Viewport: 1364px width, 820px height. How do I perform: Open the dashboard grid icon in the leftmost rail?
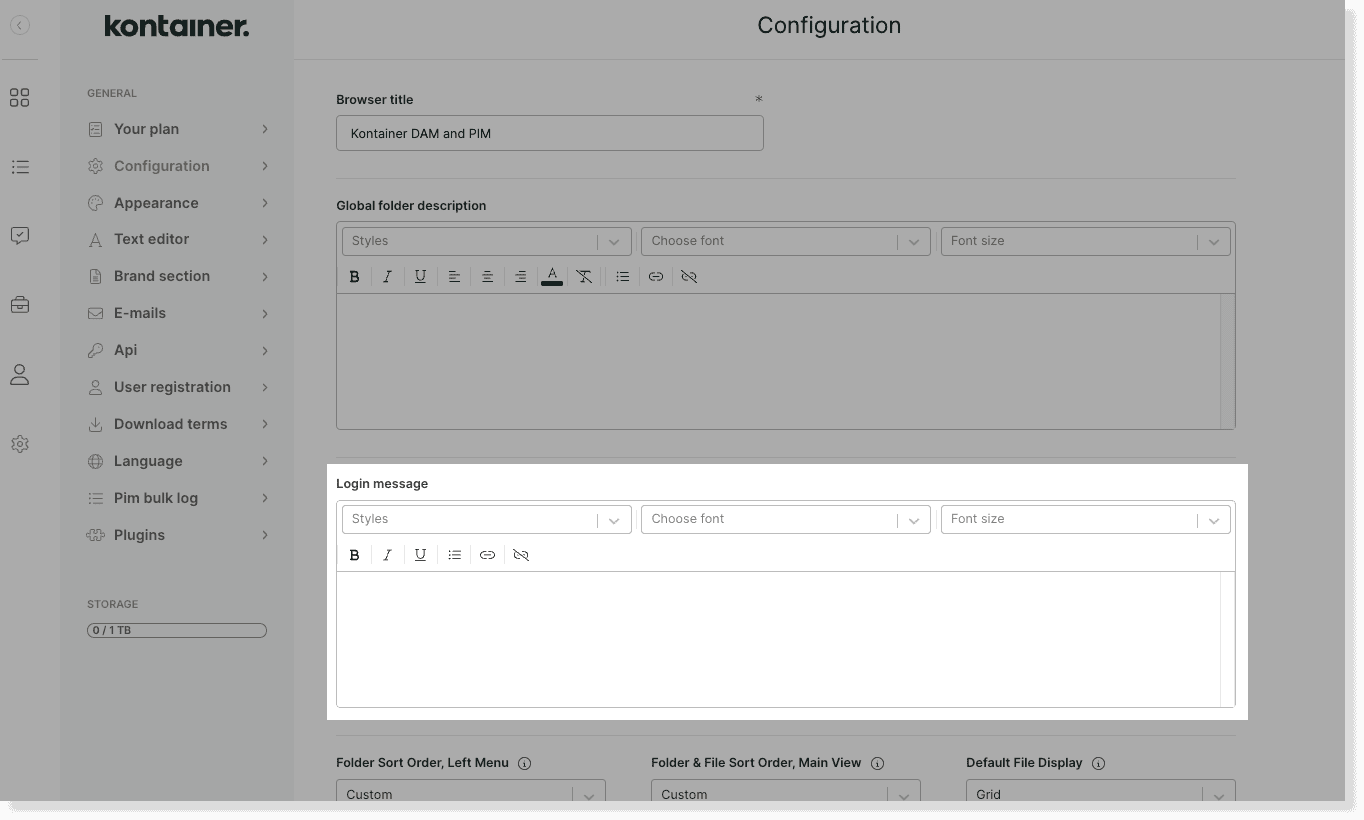20,97
